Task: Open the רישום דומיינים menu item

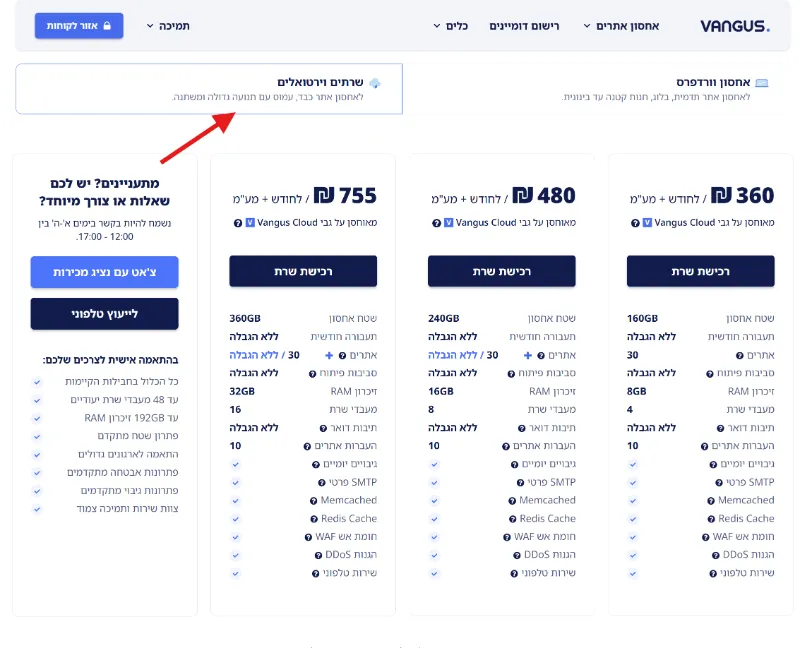Action: coord(524,26)
